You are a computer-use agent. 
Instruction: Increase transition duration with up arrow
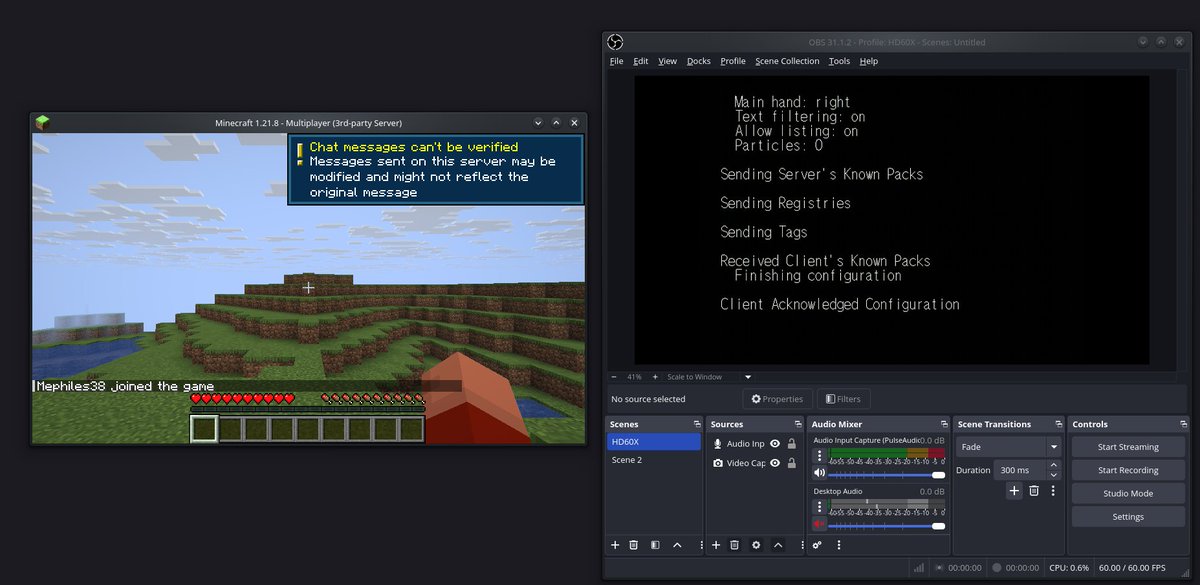(1053, 465)
